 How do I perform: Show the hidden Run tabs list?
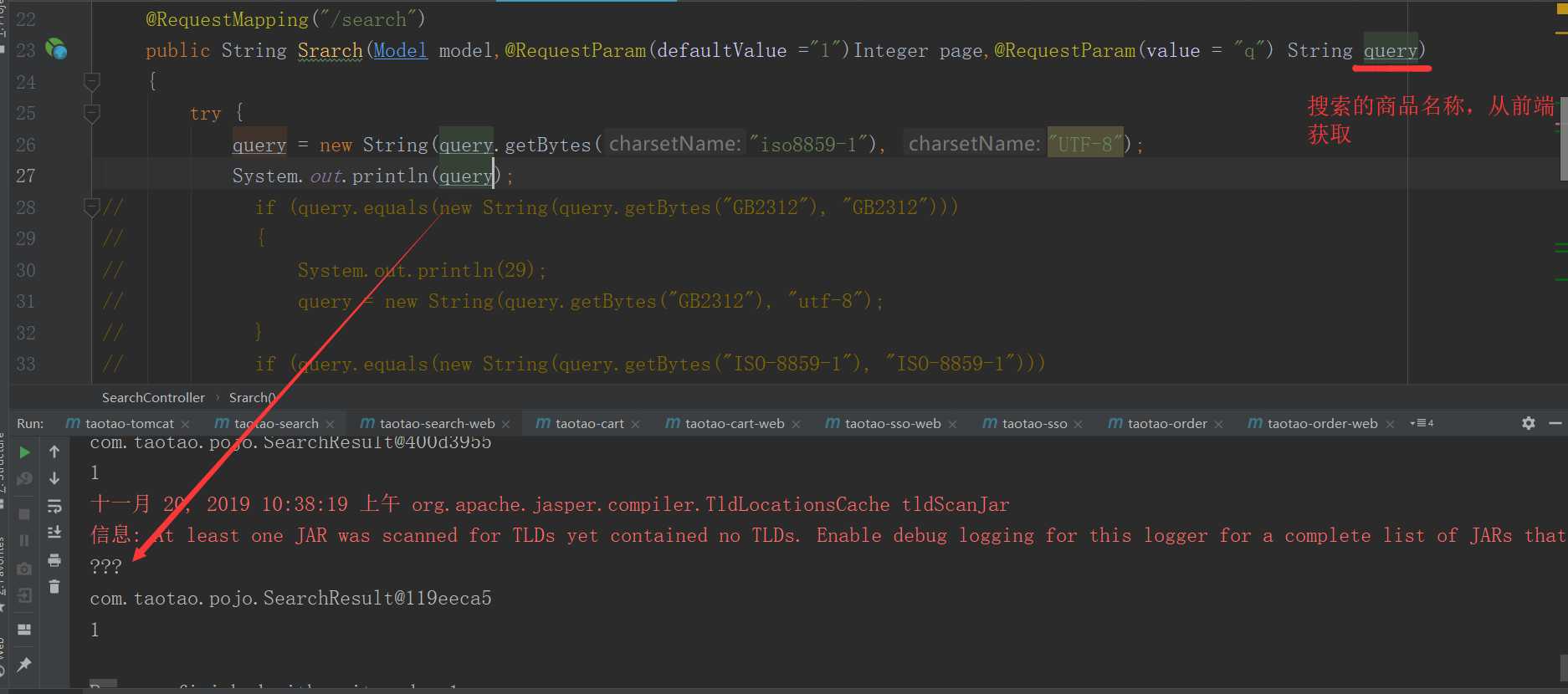click(1422, 423)
